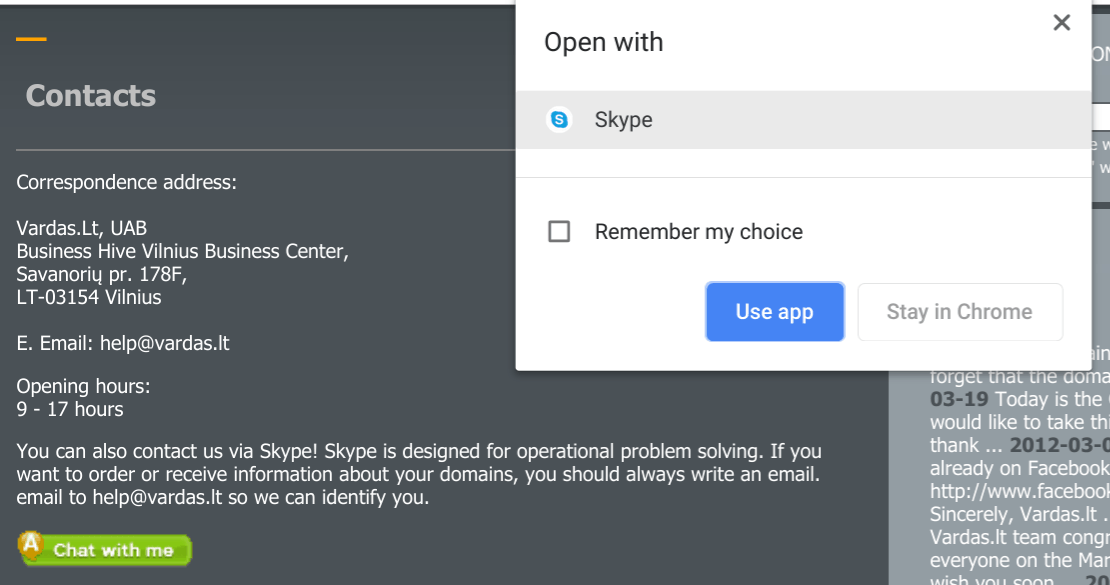
Task: Click the Chat with me Skype button
Action: (105, 549)
